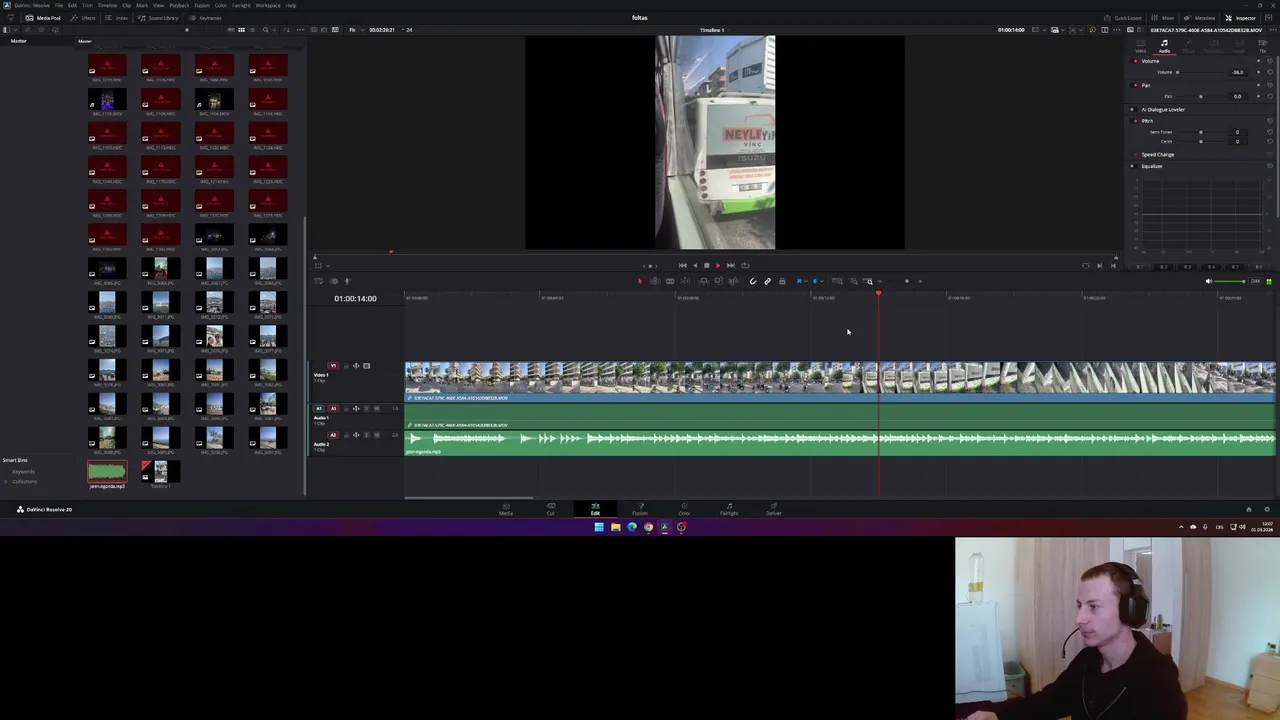This screenshot has height=720, width=1280.
Task: Open the Sound Library panel
Action: click(x=158, y=18)
